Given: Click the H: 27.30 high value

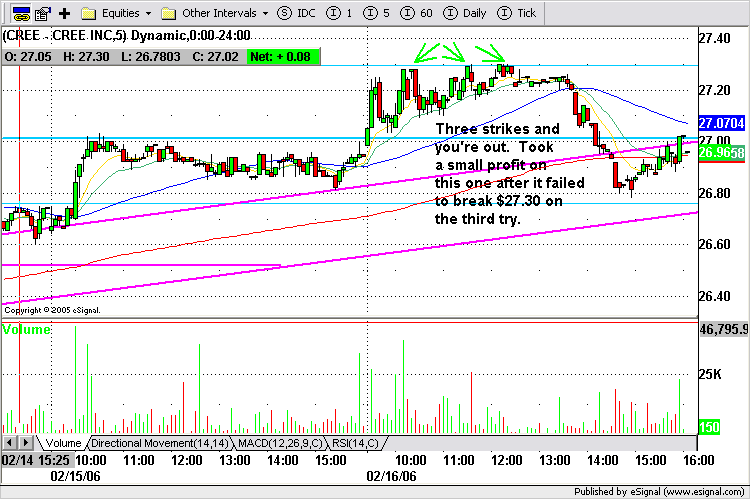Looking at the screenshot, I should (x=86, y=56).
